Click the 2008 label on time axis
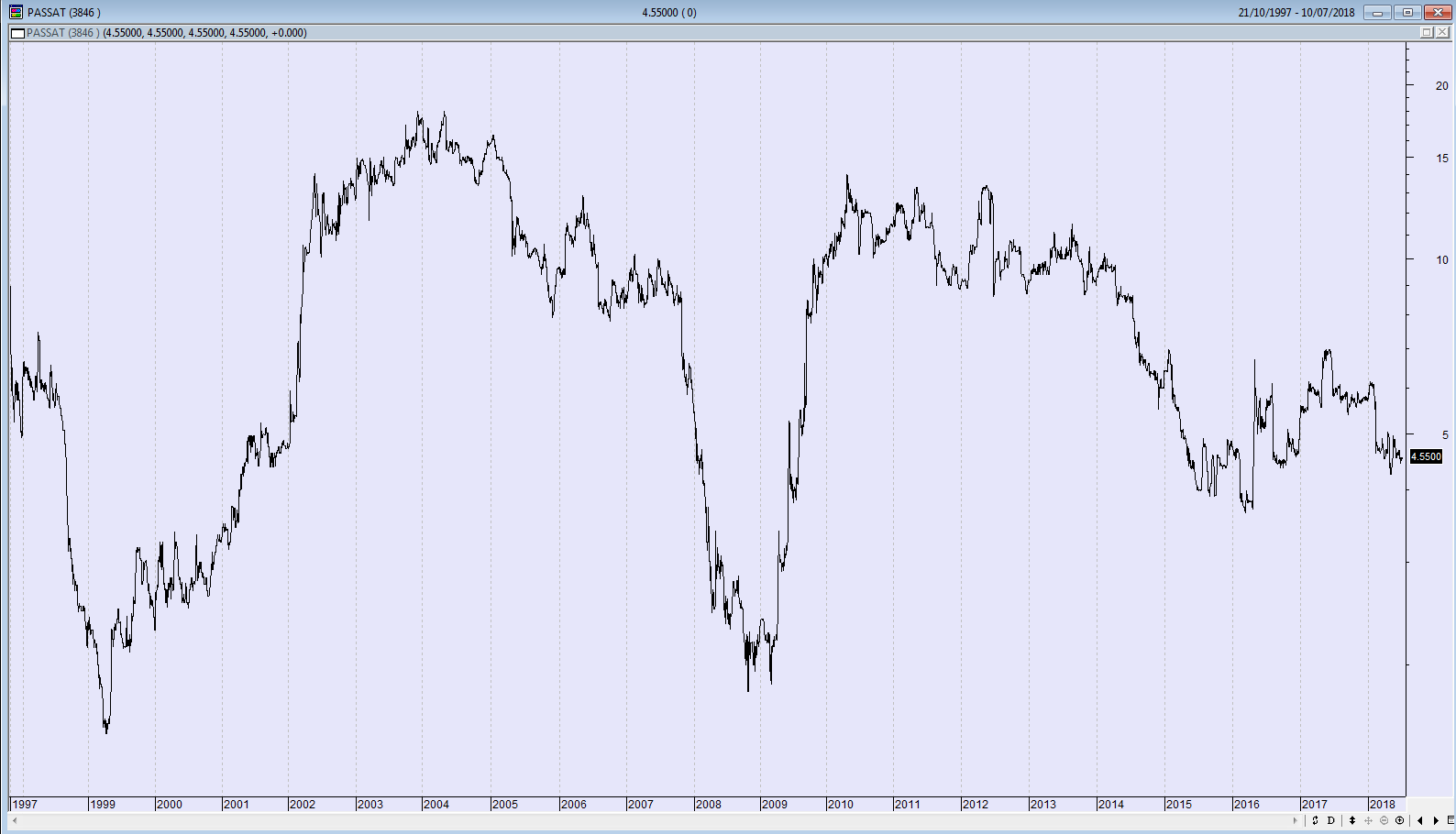The height and width of the screenshot is (834, 1456). click(x=709, y=805)
